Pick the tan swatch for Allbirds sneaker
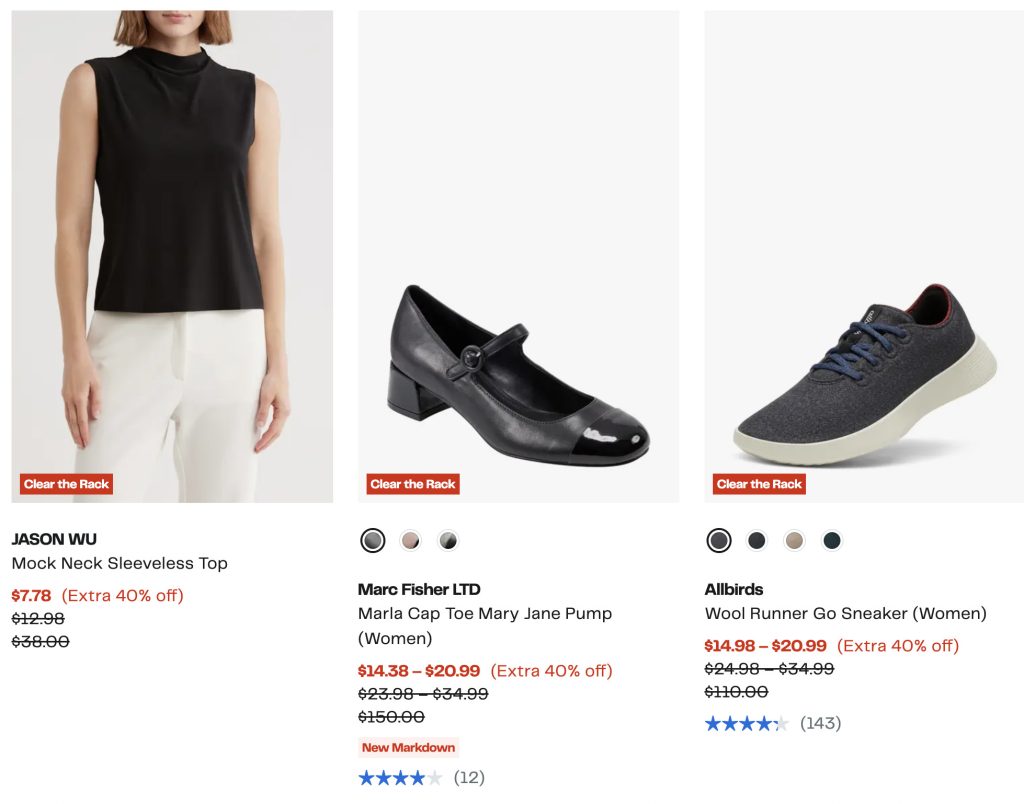The width and height of the screenshot is (1024, 804). (x=794, y=541)
